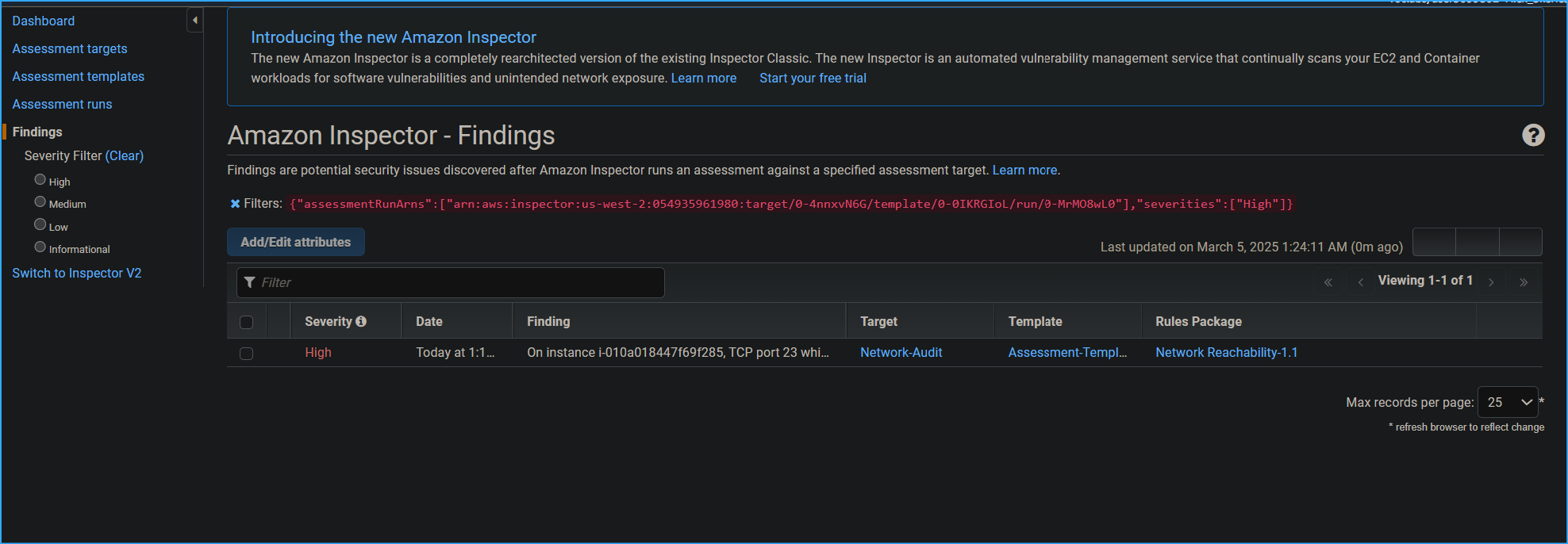Go to next page of findings

1491,282
